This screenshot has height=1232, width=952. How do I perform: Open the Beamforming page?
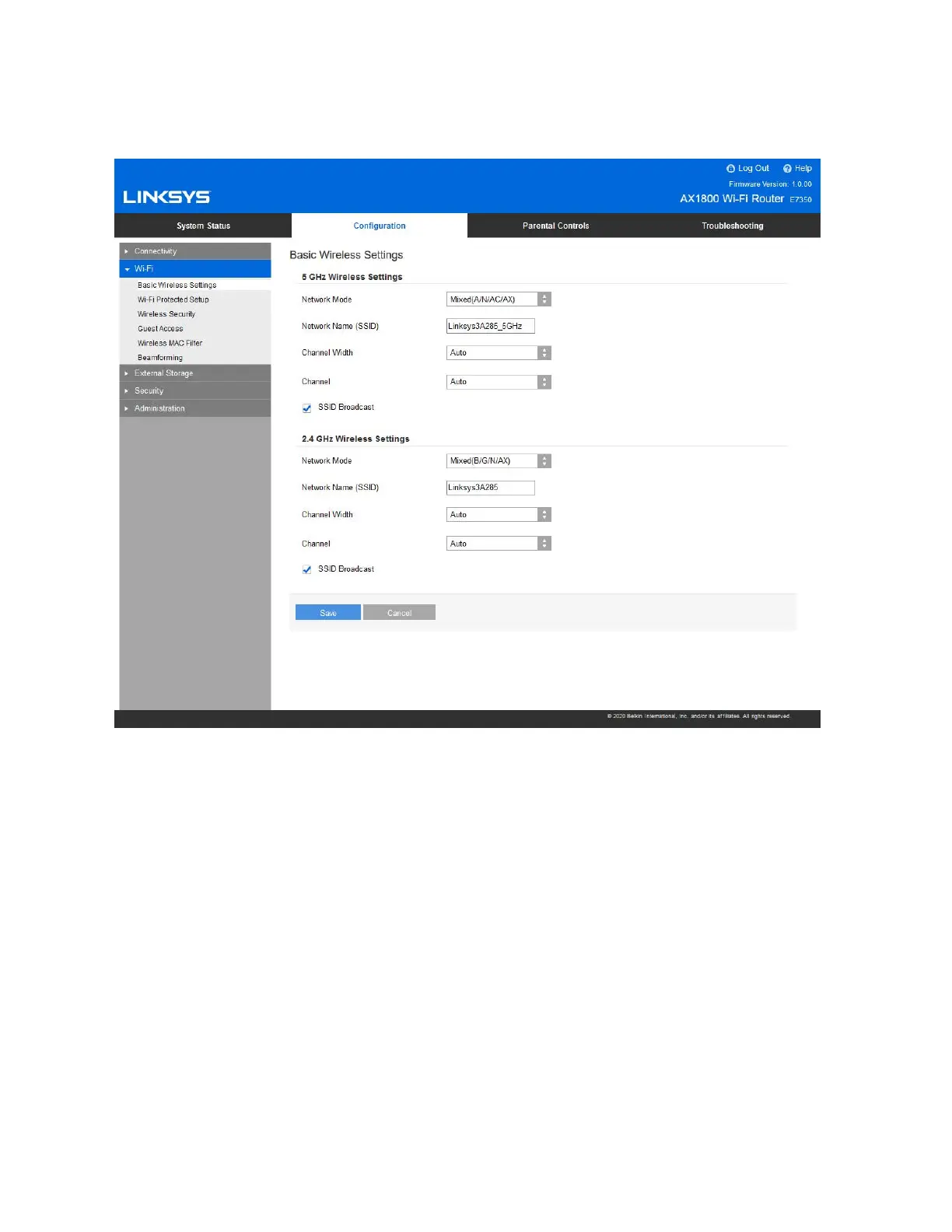pos(159,358)
